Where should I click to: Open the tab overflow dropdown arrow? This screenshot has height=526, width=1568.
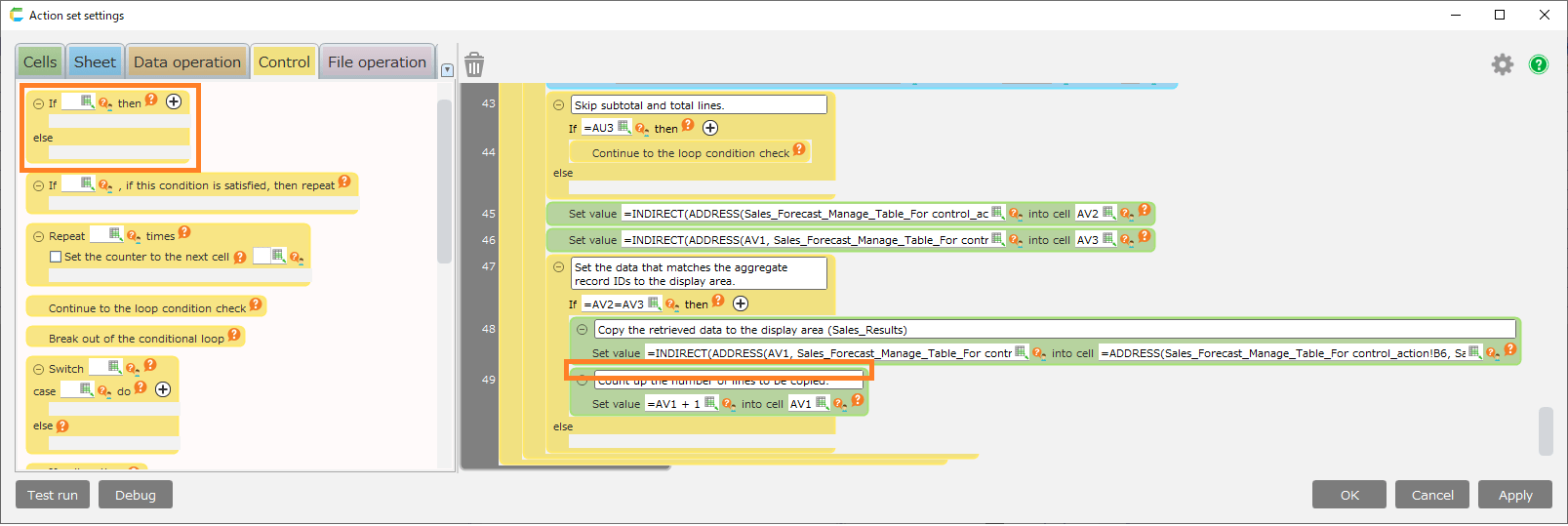tap(447, 70)
